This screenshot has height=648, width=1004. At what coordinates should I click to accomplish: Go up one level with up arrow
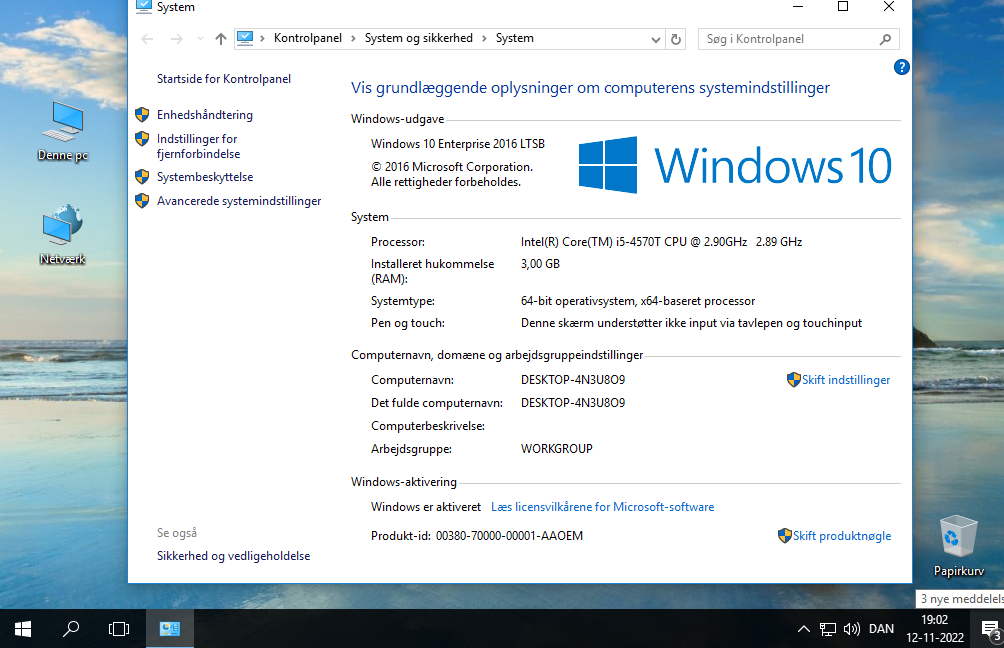pyautogui.click(x=221, y=39)
